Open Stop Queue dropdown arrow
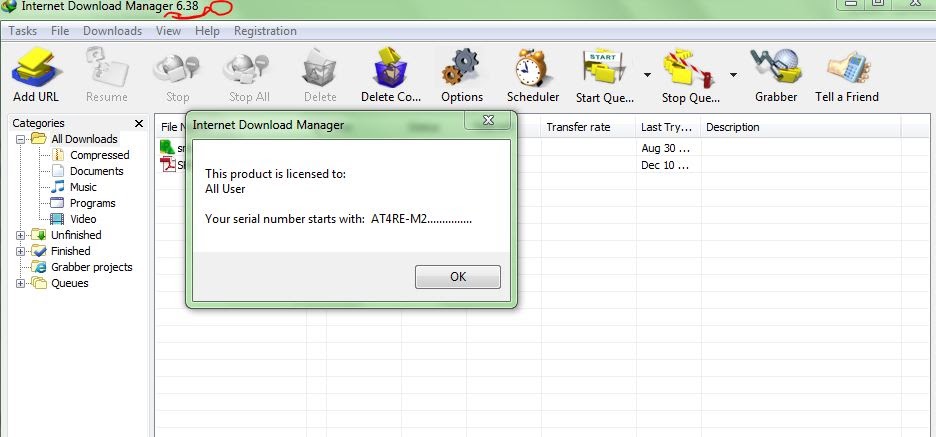This screenshot has width=936, height=437. (x=733, y=75)
